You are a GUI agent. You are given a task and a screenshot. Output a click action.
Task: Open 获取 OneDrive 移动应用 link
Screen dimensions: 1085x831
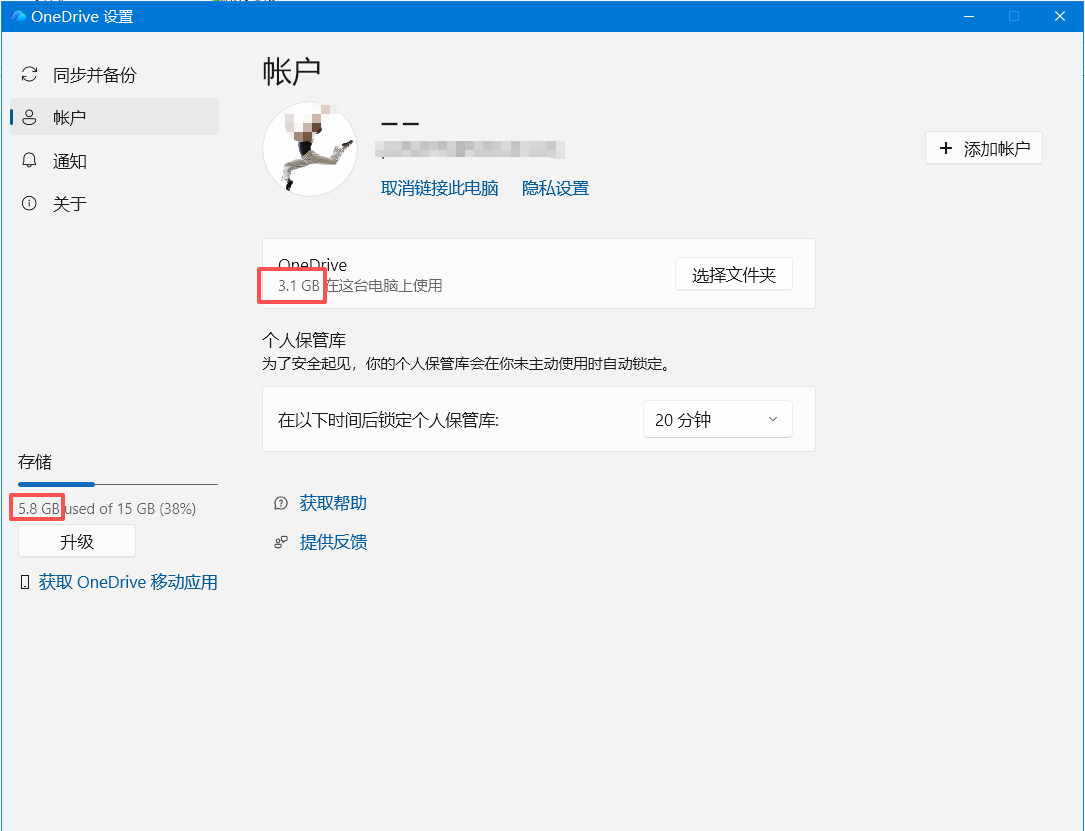tap(128, 583)
